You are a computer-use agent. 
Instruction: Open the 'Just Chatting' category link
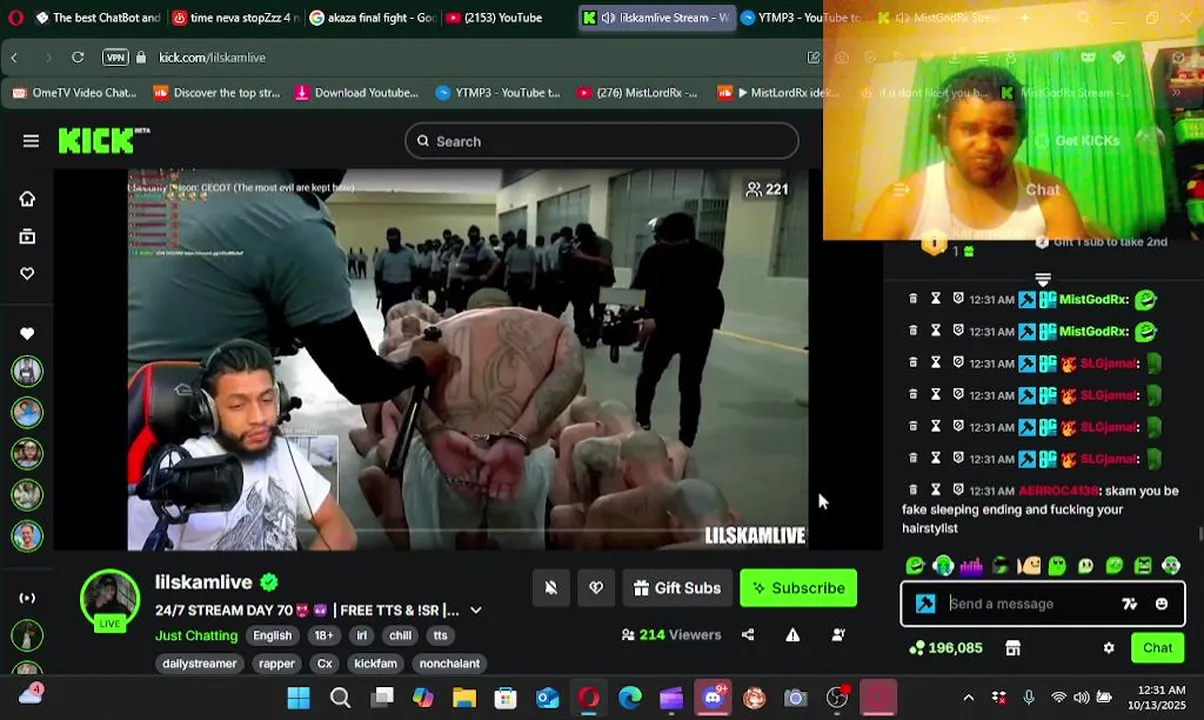196,635
